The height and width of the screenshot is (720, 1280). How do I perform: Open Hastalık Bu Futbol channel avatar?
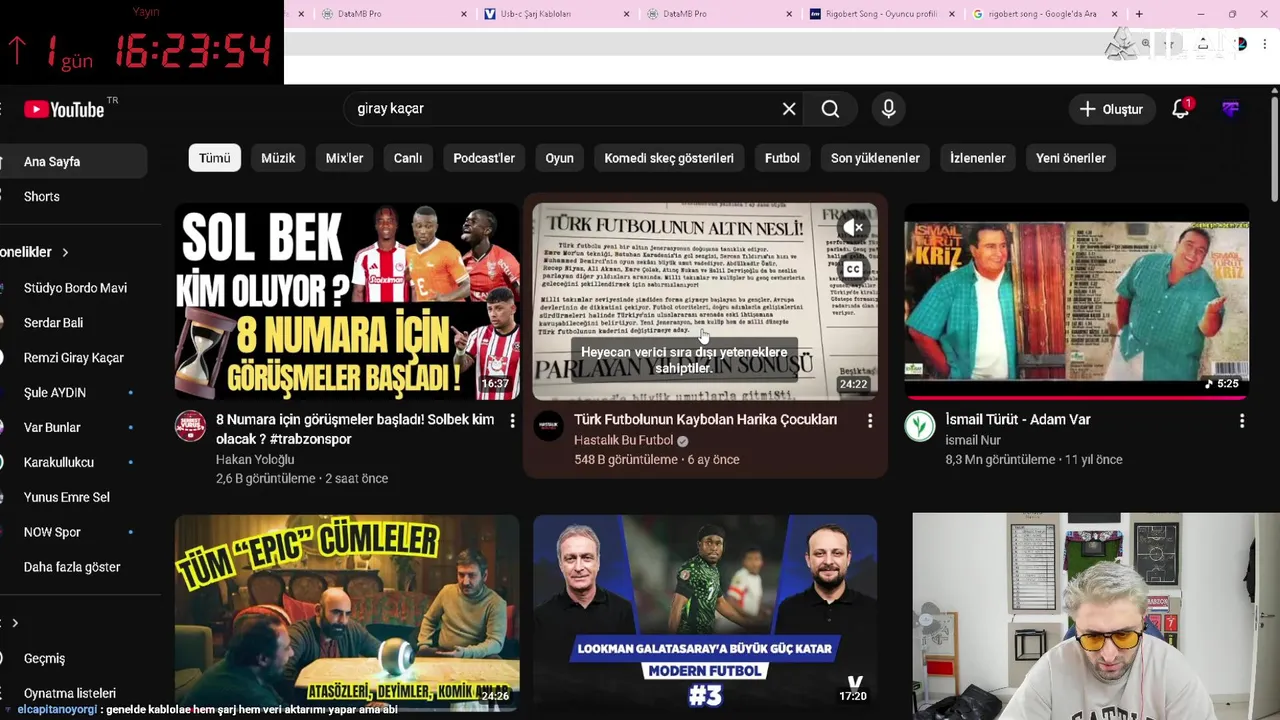pos(548,426)
